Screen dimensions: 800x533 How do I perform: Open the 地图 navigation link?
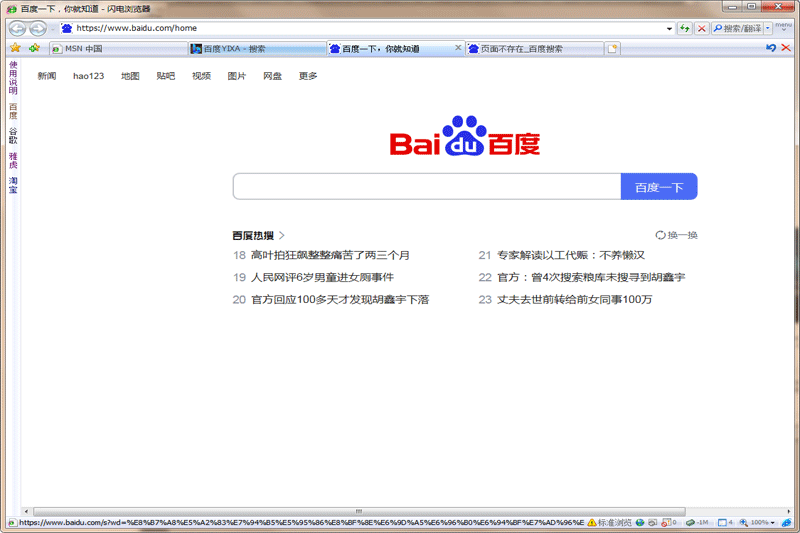click(130, 76)
